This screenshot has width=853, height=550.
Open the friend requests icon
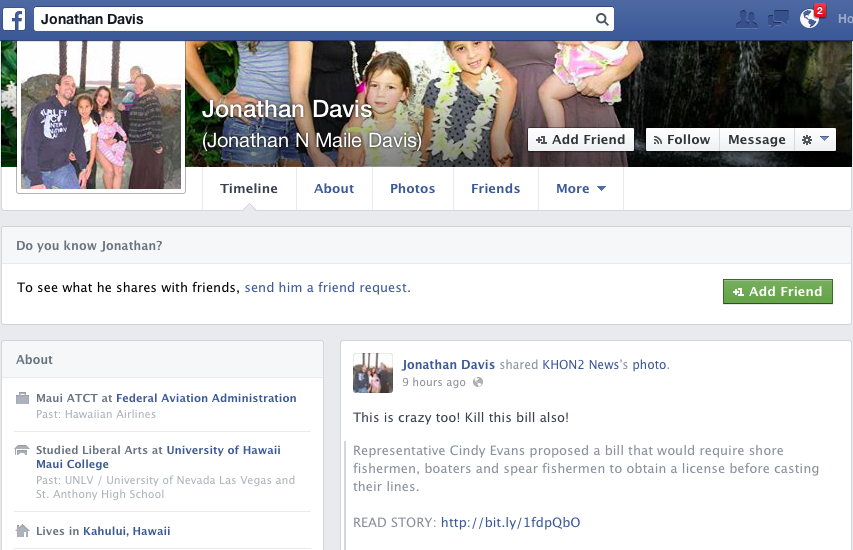[x=745, y=19]
